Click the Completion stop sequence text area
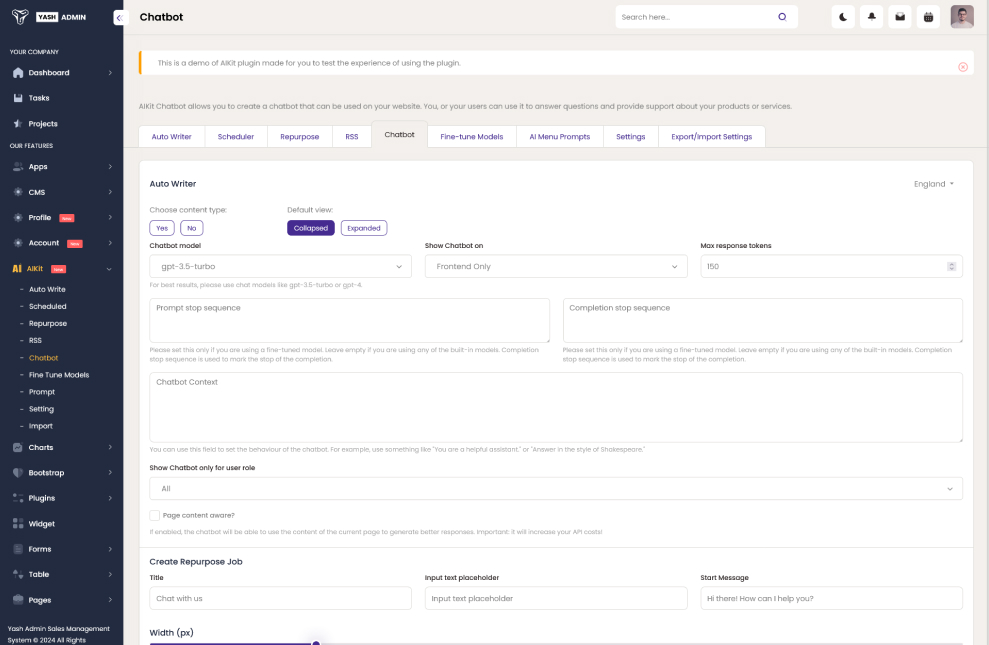989x645 pixels. [763, 320]
